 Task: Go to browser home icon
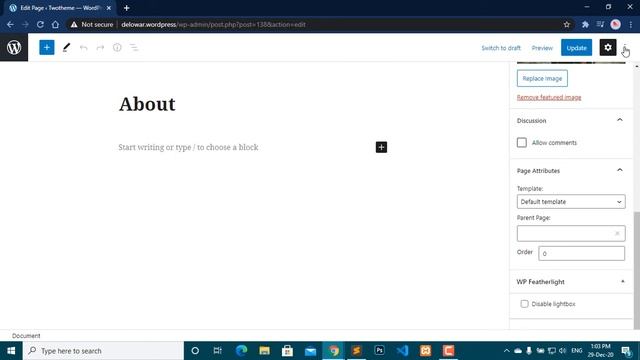tap(55, 24)
